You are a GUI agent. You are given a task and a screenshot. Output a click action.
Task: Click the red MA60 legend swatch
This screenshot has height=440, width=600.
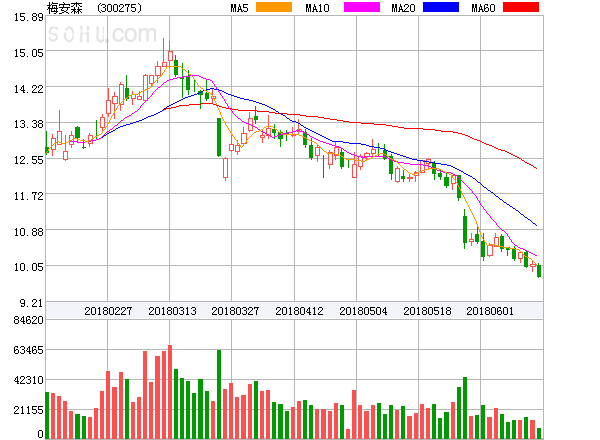(521, 7)
